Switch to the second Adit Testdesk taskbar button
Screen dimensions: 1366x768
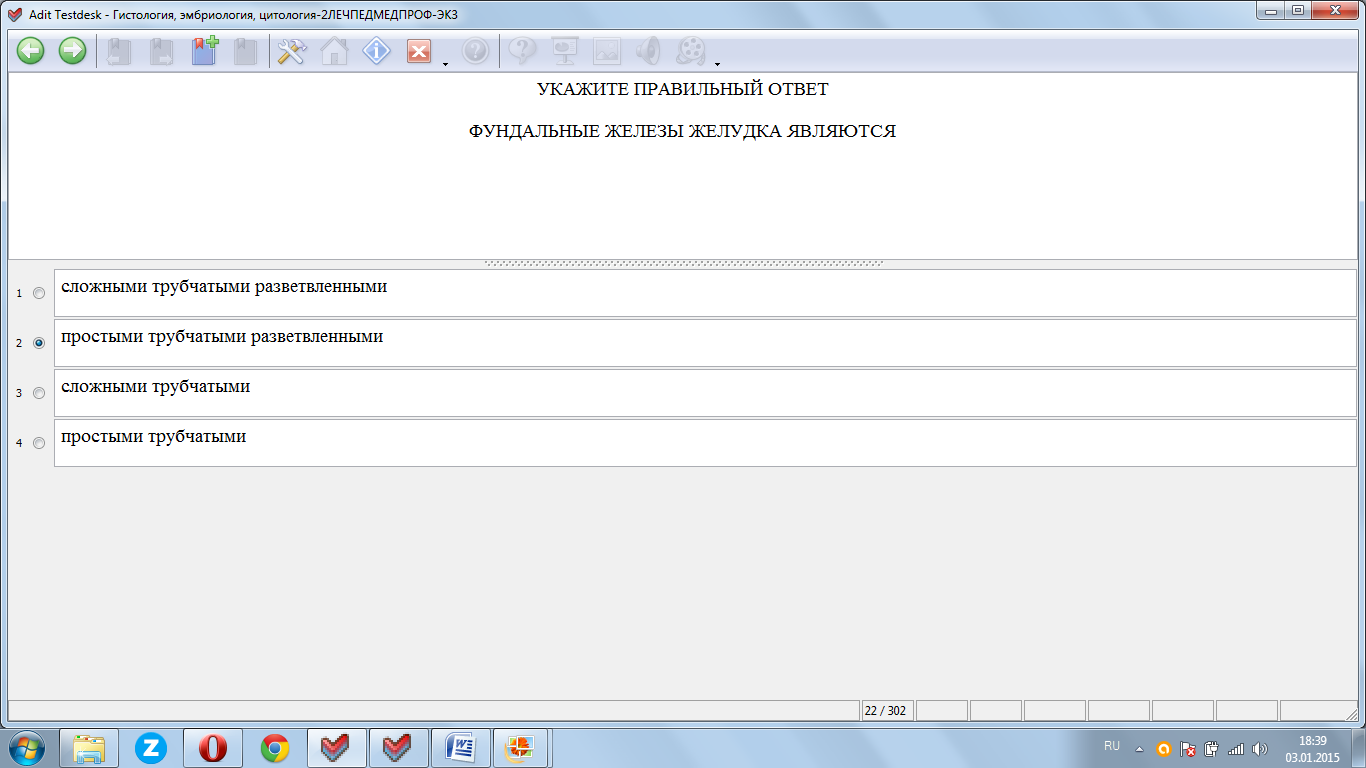click(399, 748)
